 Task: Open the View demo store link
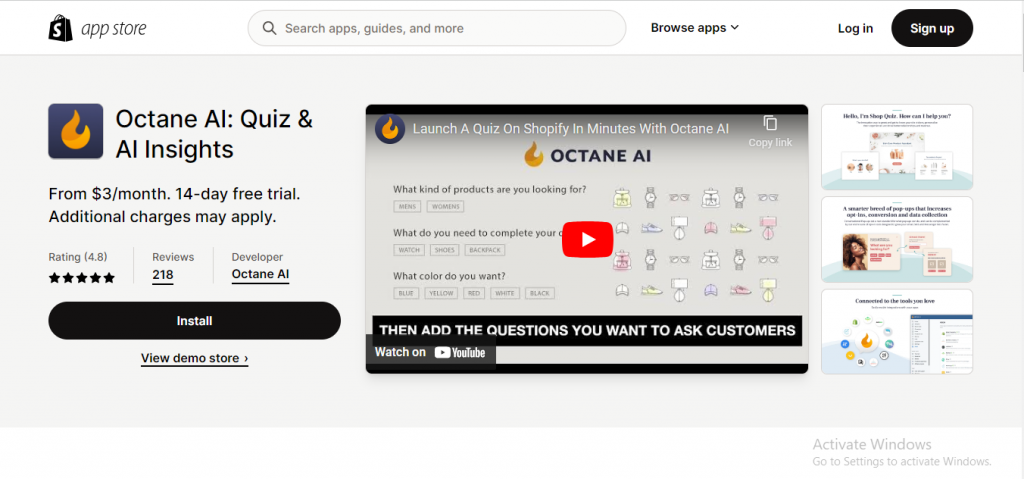coord(194,357)
